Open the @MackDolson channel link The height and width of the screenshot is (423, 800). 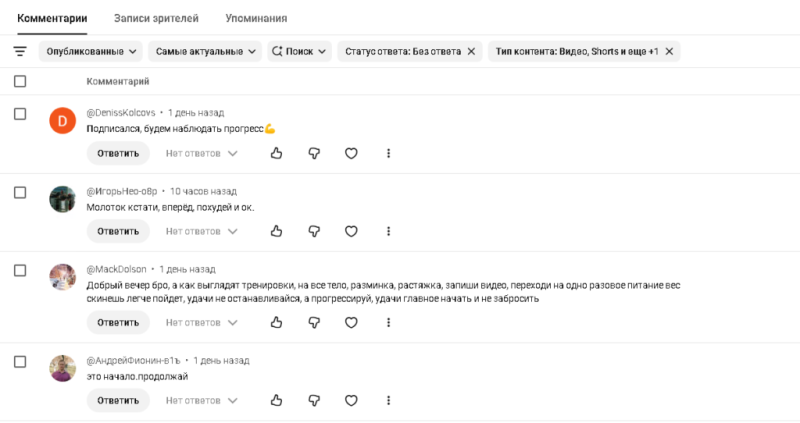[x=116, y=269]
